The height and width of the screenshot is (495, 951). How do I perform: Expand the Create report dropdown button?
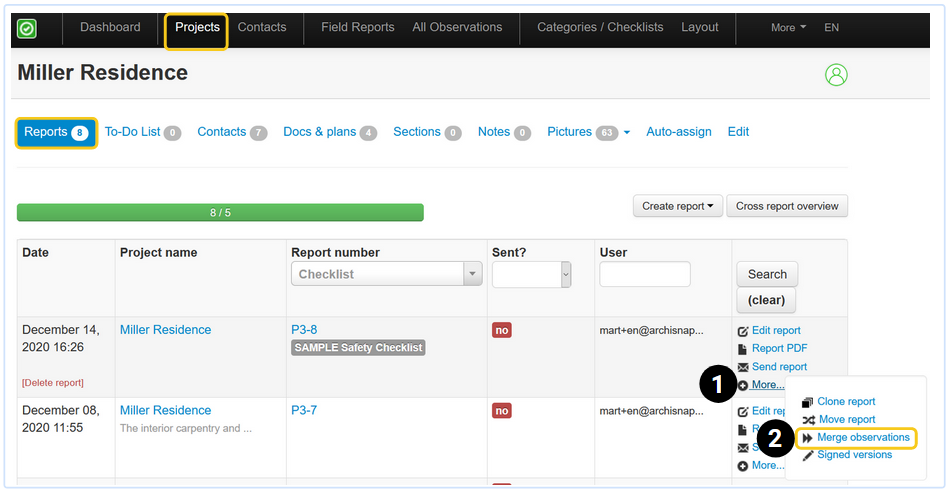pos(677,206)
